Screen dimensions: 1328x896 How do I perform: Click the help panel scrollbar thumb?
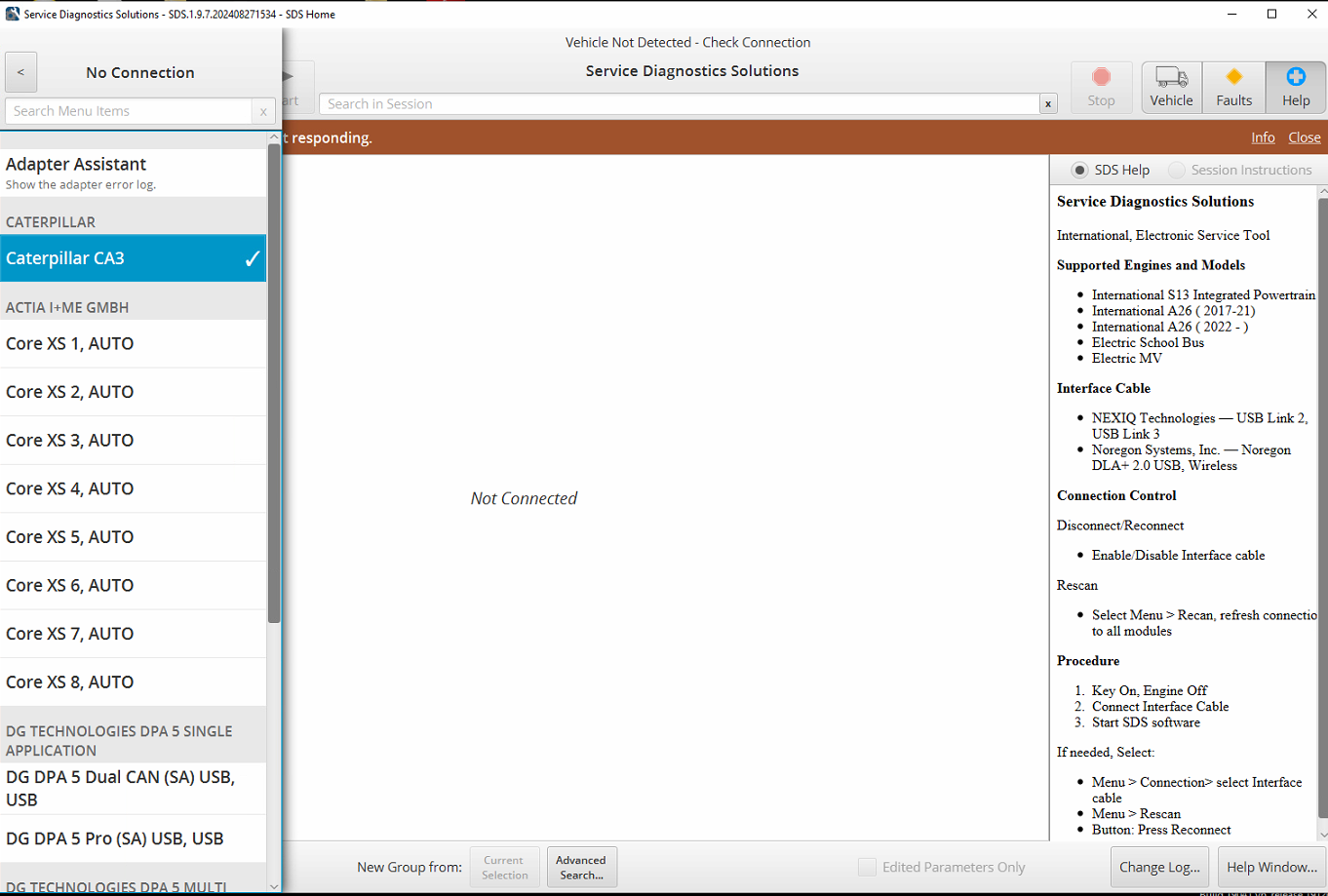tap(1323, 507)
